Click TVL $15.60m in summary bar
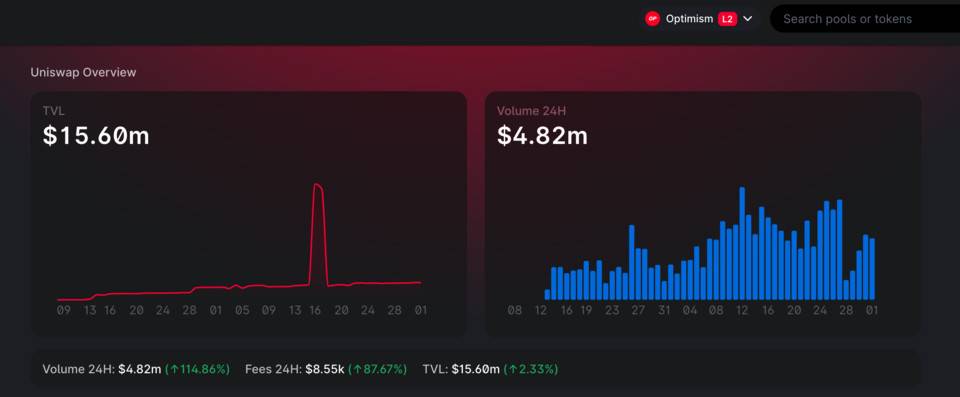The width and height of the screenshot is (960, 397). pos(461,369)
